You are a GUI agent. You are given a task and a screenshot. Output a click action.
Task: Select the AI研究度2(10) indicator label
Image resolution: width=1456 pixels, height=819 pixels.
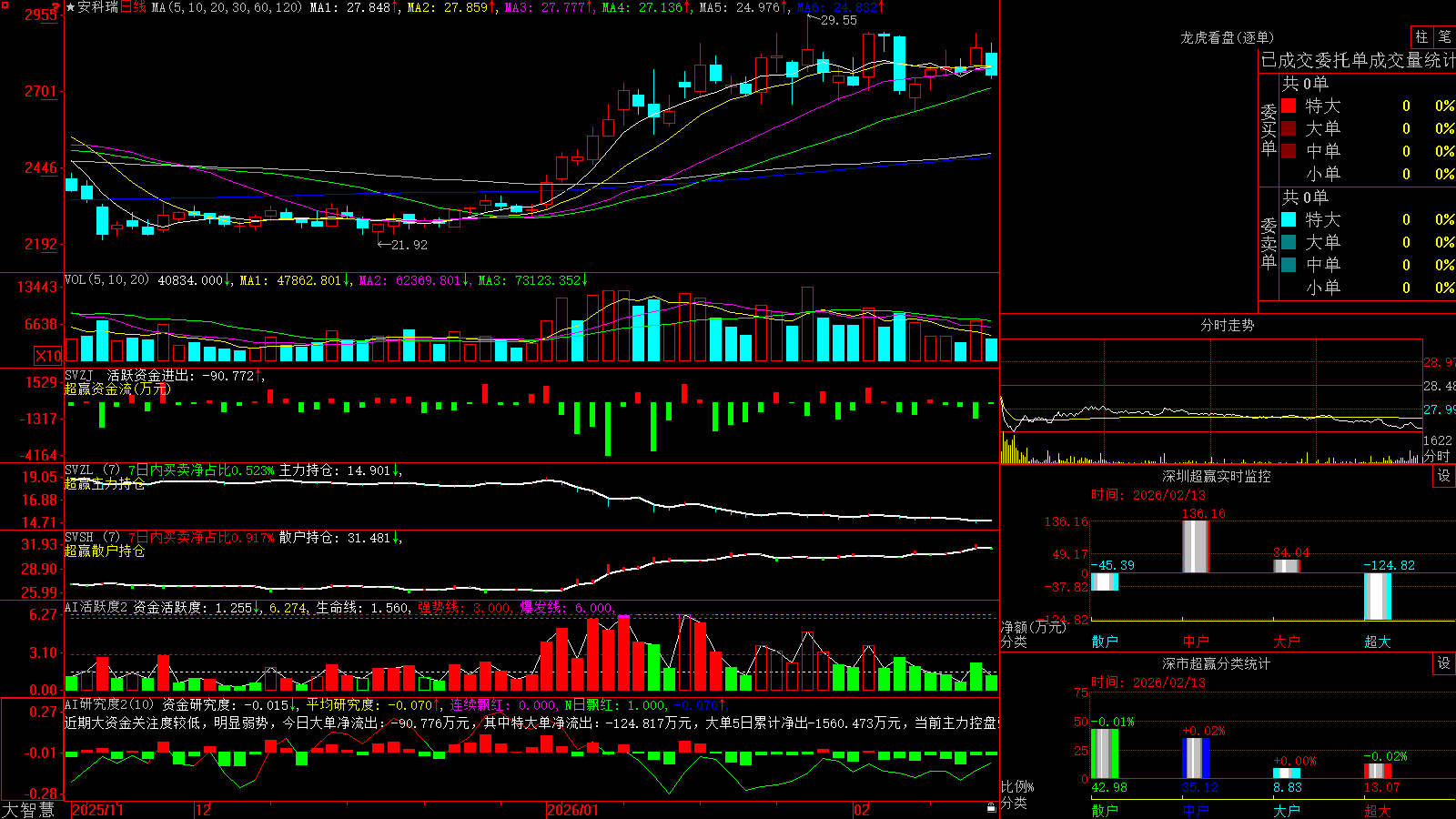(109, 704)
